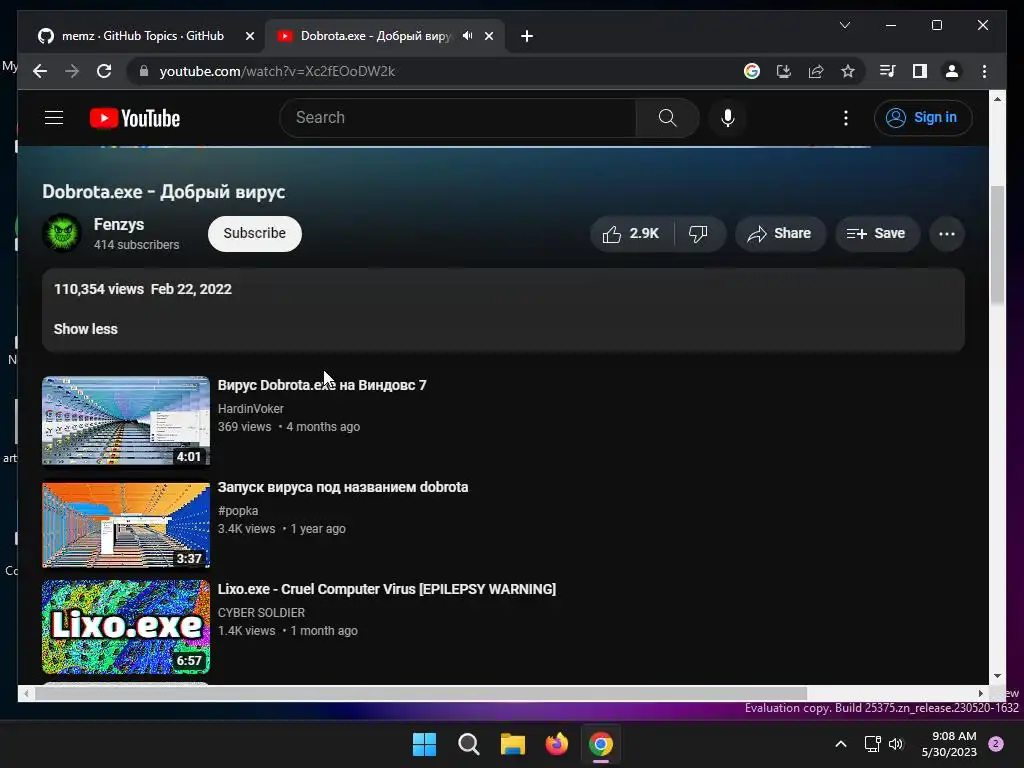Show hidden system tray icons
This screenshot has height=768, width=1024.
click(x=841, y=744)
